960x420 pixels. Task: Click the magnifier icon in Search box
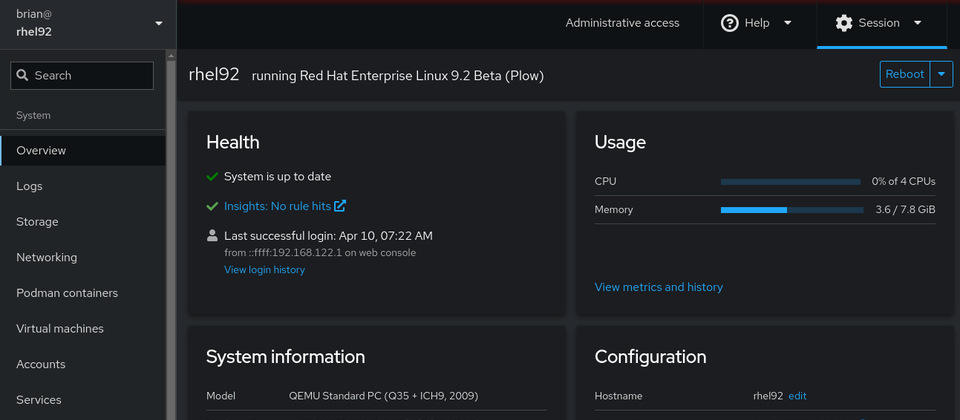coord(23,75)
